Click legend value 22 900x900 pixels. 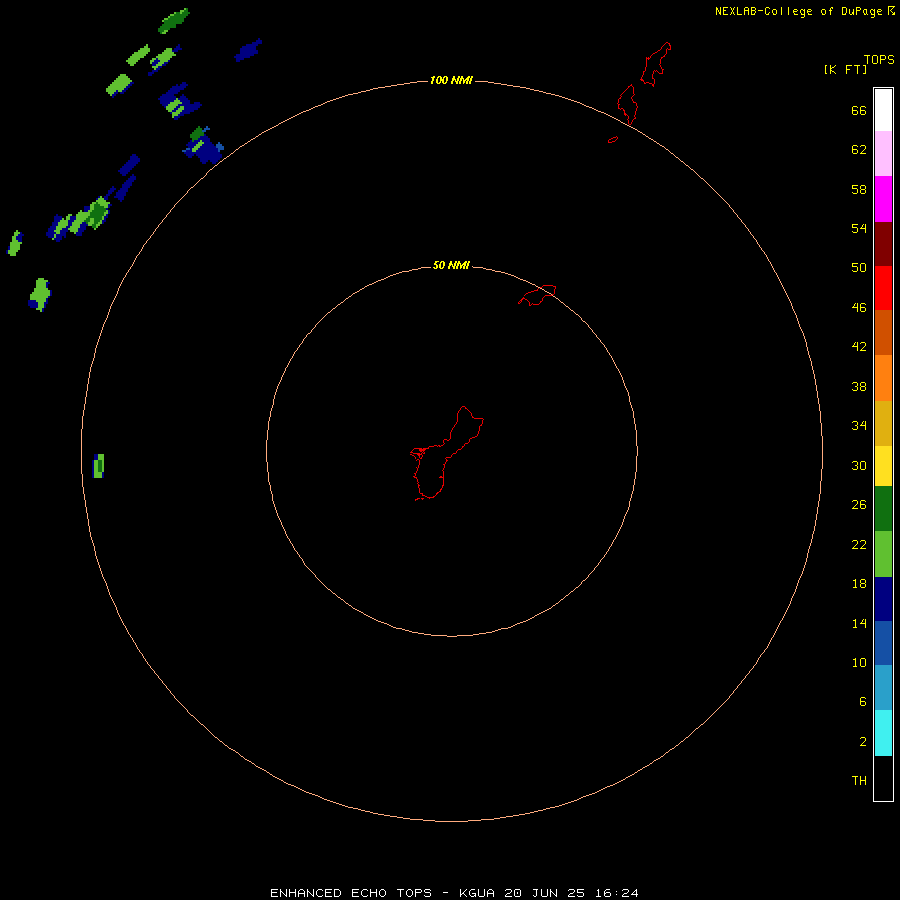(x=859, y=544)
